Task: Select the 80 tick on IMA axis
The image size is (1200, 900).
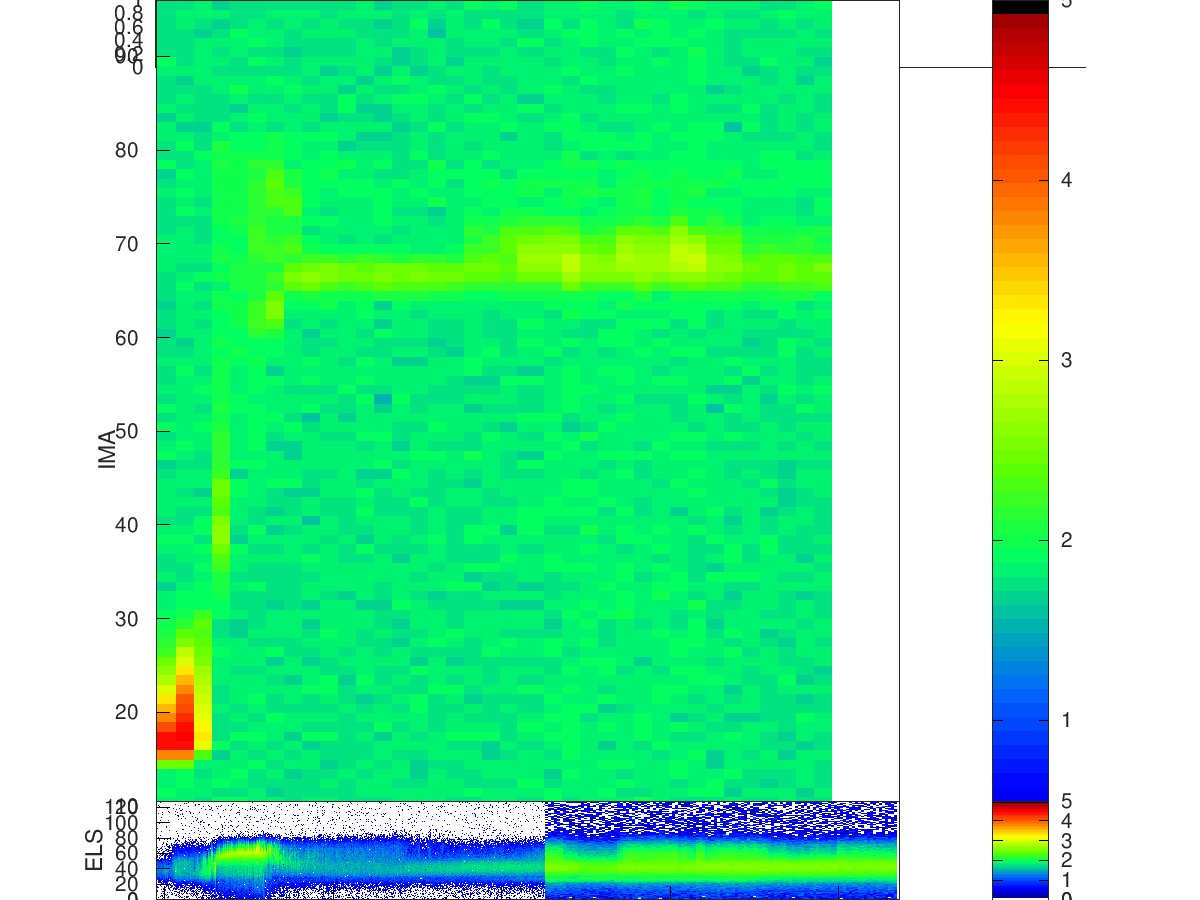Action: tap(127, 151)
